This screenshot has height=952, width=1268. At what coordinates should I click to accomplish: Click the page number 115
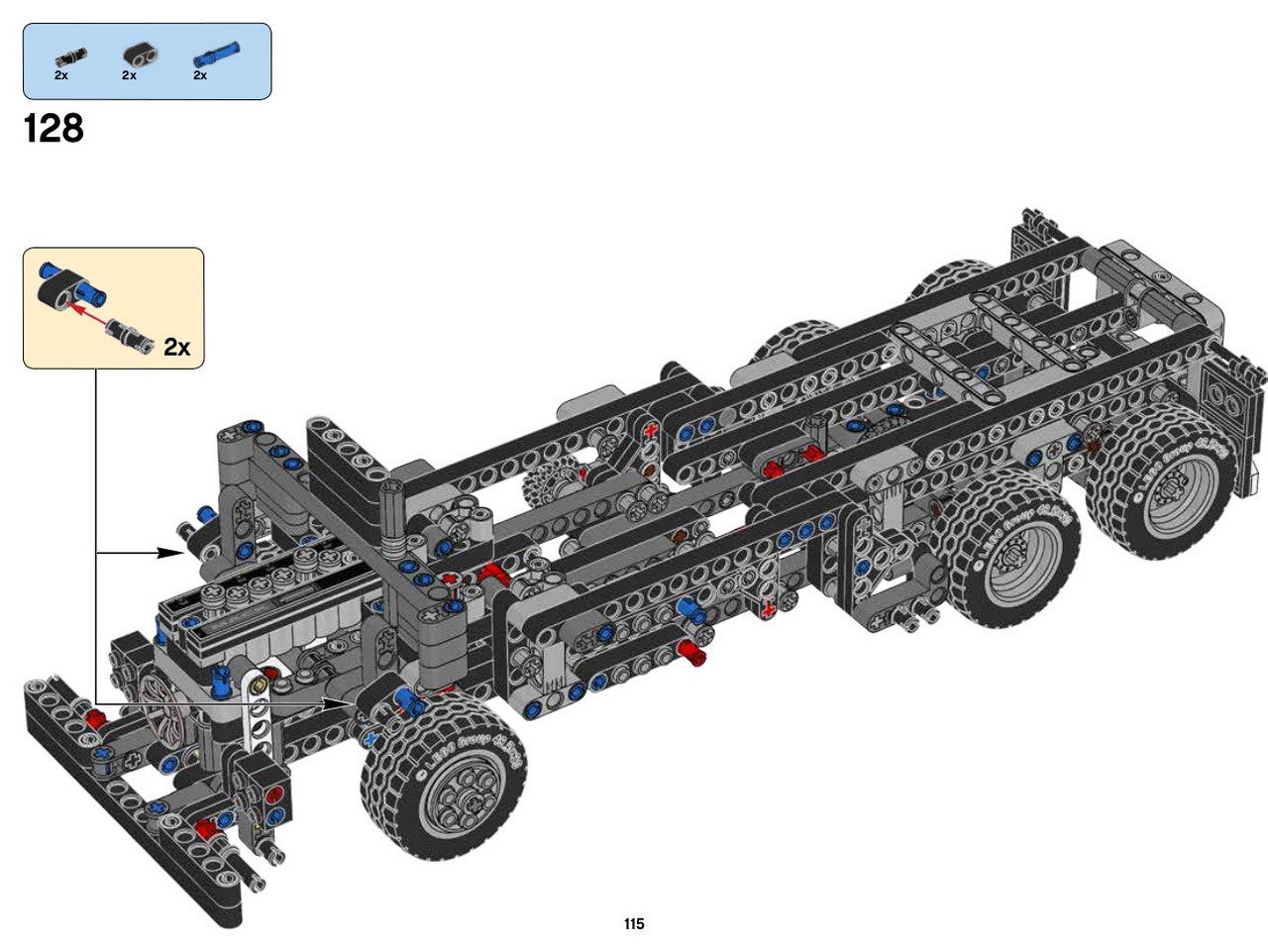[x=634, y=923]
